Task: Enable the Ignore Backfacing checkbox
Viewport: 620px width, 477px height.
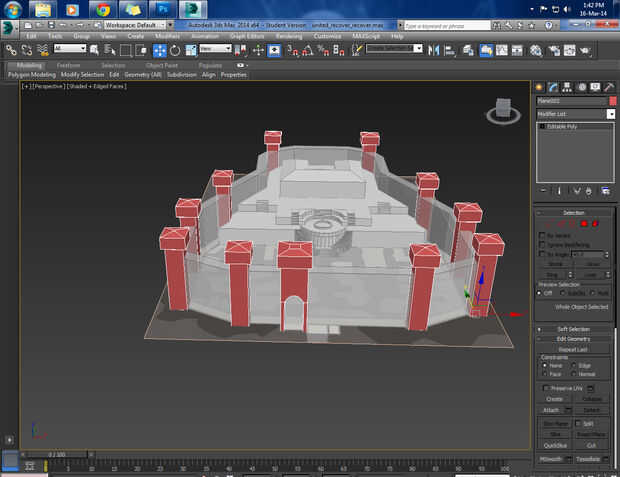Action: pos(543,244)
